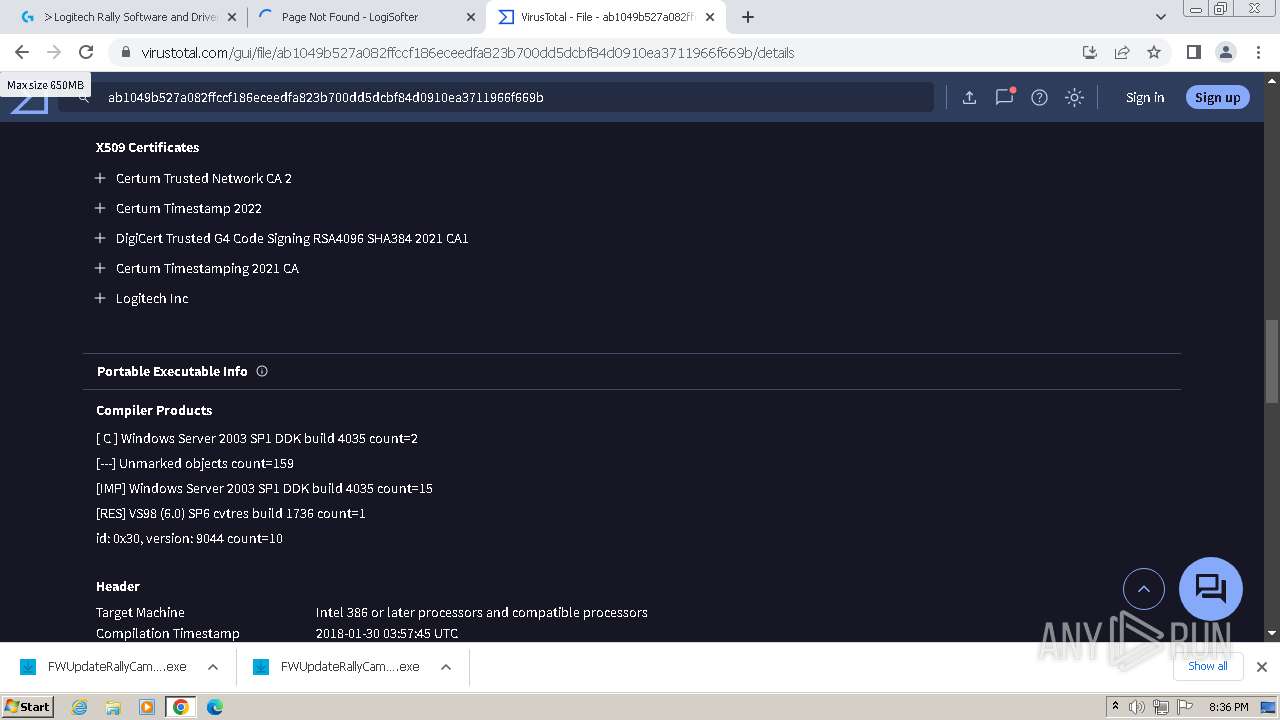Open Internet Explorer from the taskbar
The height and width of the screenshot is (720, 1280).
[80, 707]
